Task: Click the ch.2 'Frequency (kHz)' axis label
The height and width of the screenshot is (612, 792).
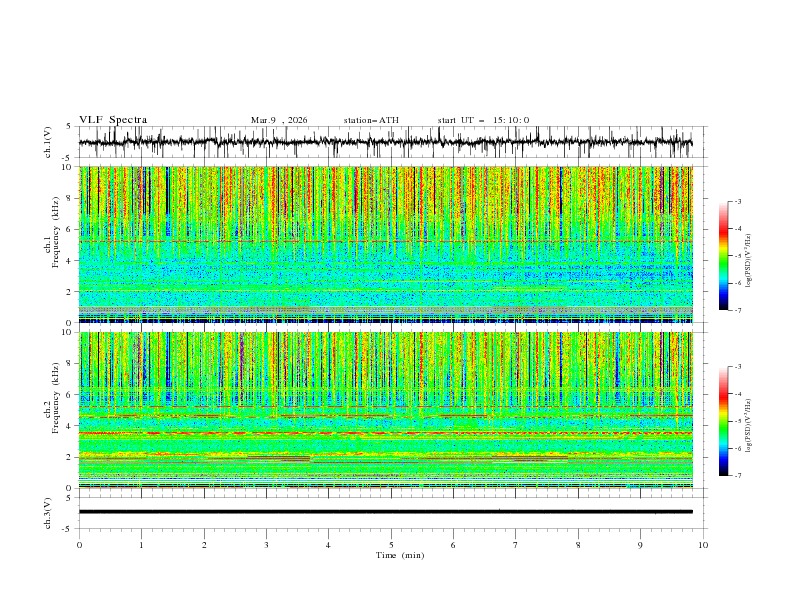Action: pos(56,397)
